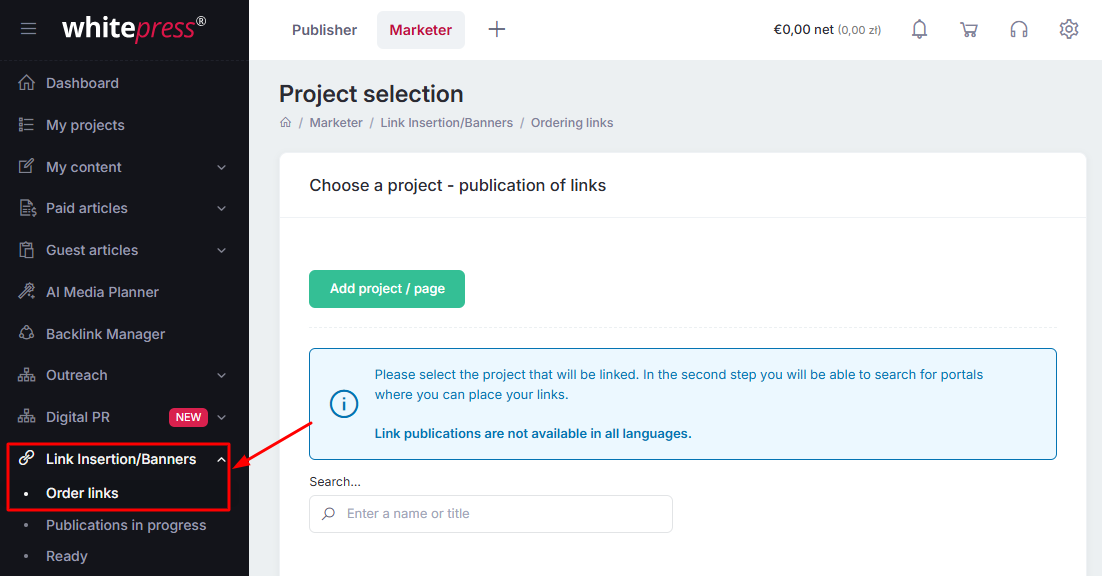The image size is (1102, 576).
Task: Open Publications in progress menu item
Action: tap(126, 525)
